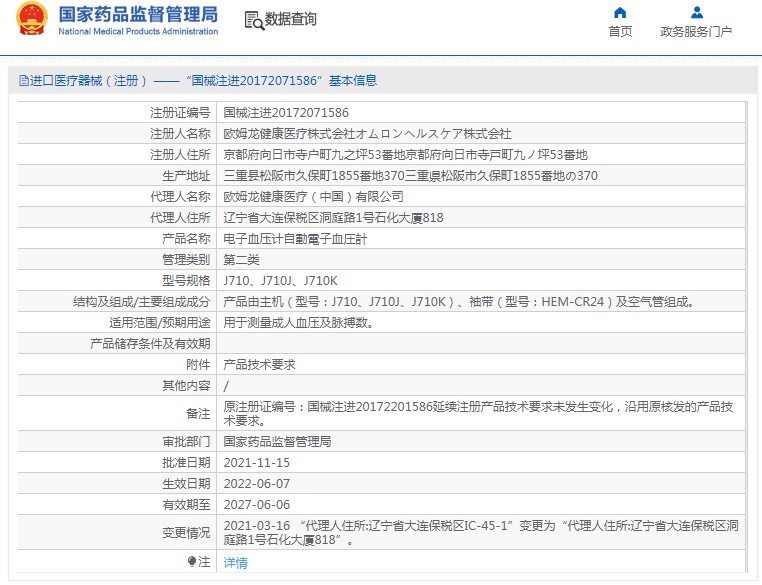Click the 型号规格 label
762x585 pixels.
click(186, 280)
